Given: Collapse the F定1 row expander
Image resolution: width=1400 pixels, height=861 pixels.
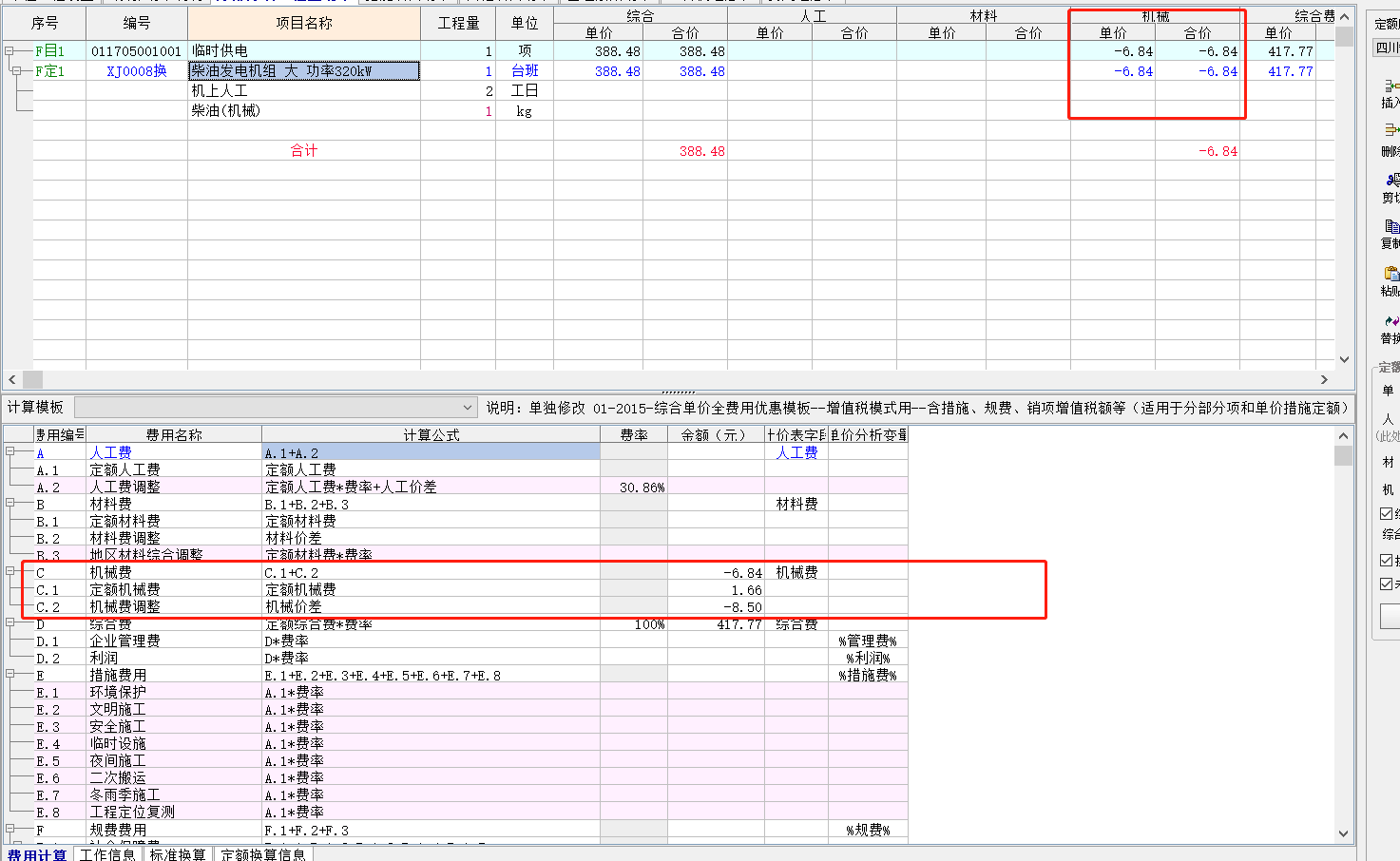Looking at the screenshot, I should pyautogui.click(x=16, y=71).
